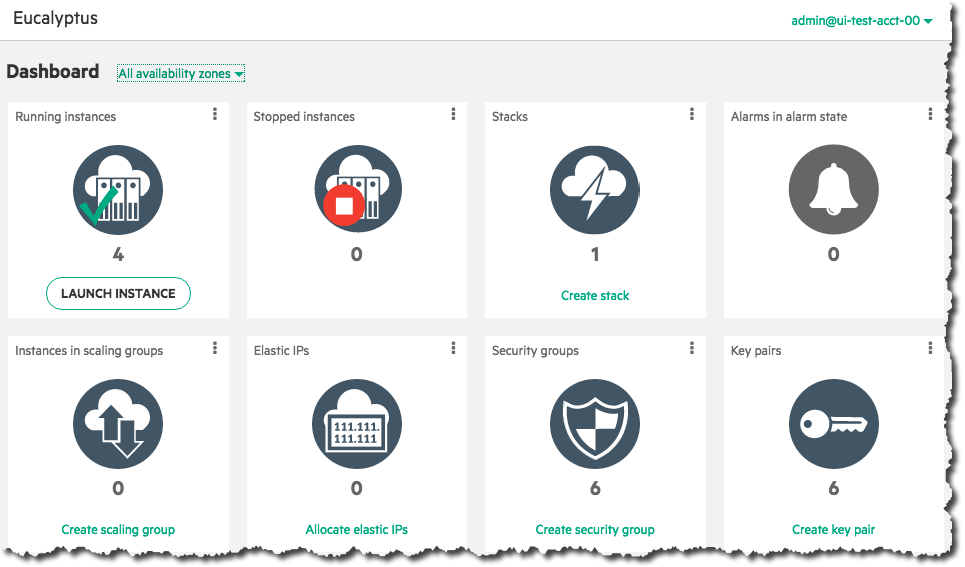Expand the All availability zones dropdown
This screenshot has height=567, width=965.
181,73
